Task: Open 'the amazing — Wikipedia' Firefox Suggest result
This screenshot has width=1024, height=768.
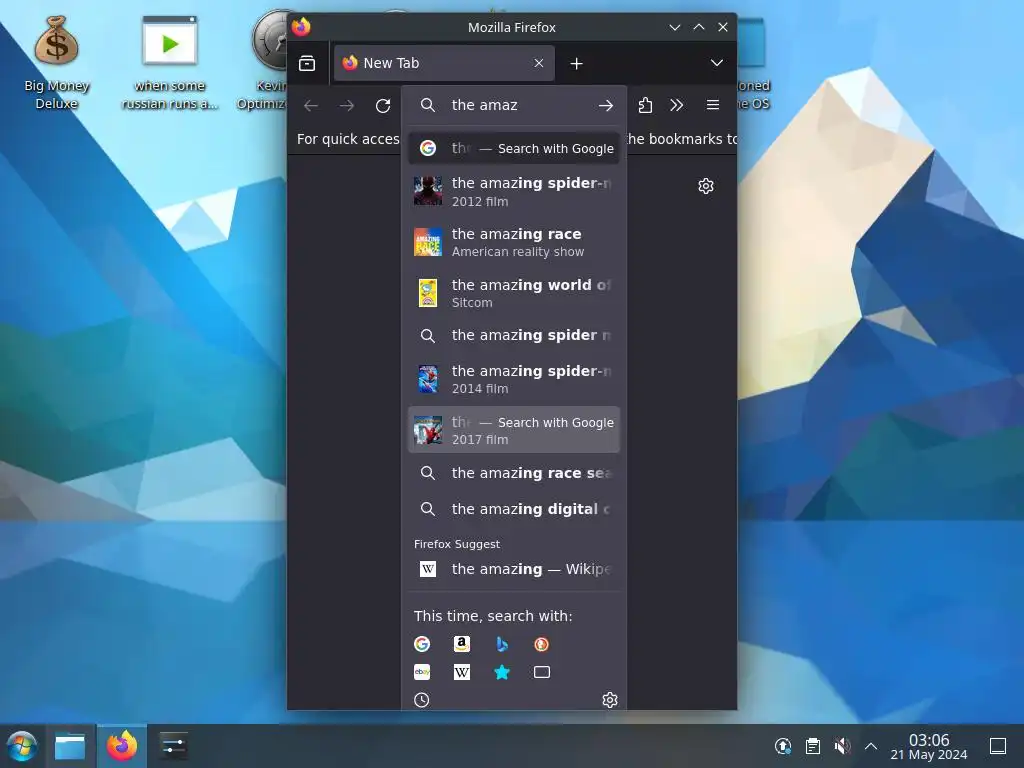Action: click(514, 569)
